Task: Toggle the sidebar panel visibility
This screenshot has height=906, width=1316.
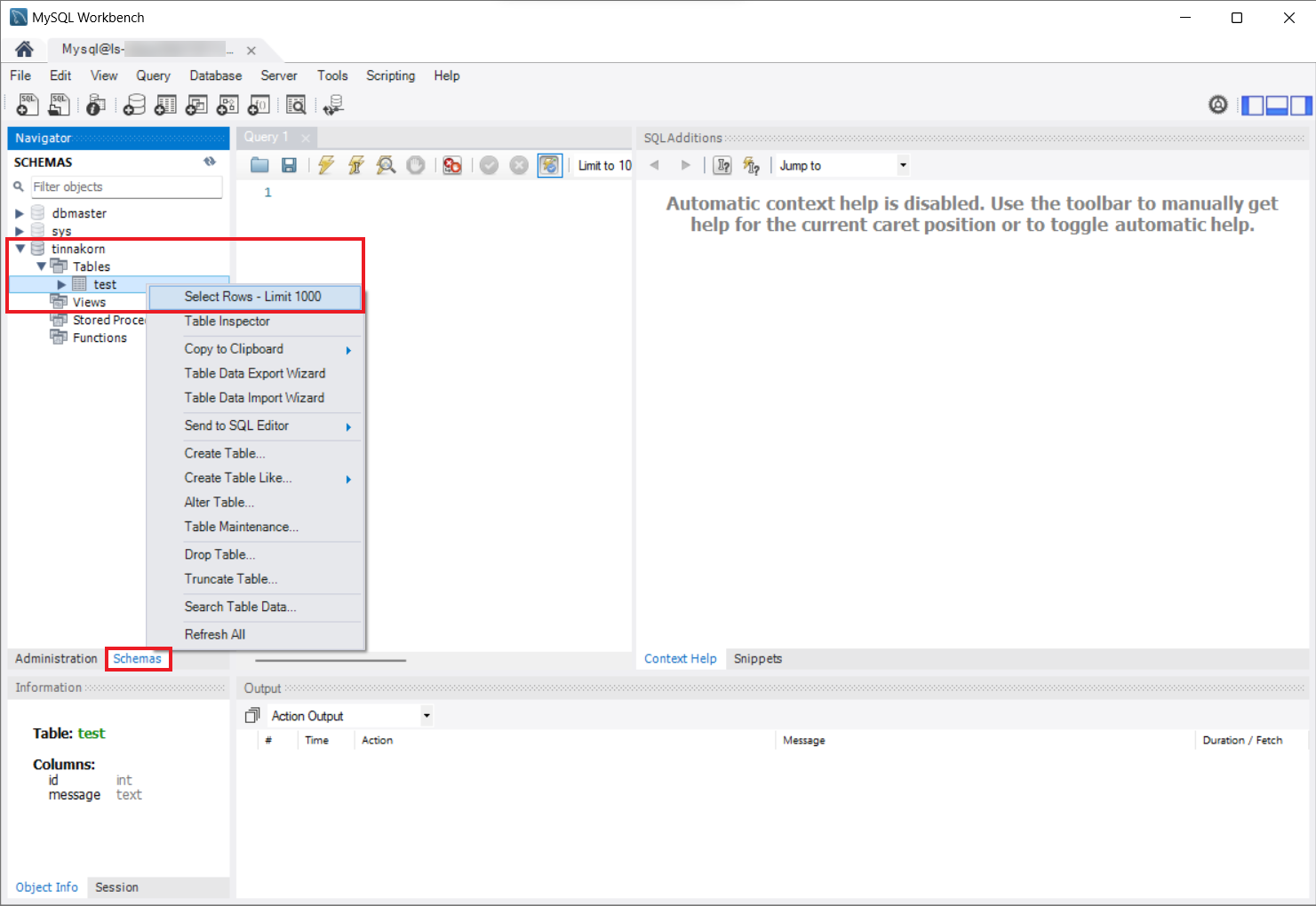Action: coord(1253,106)
